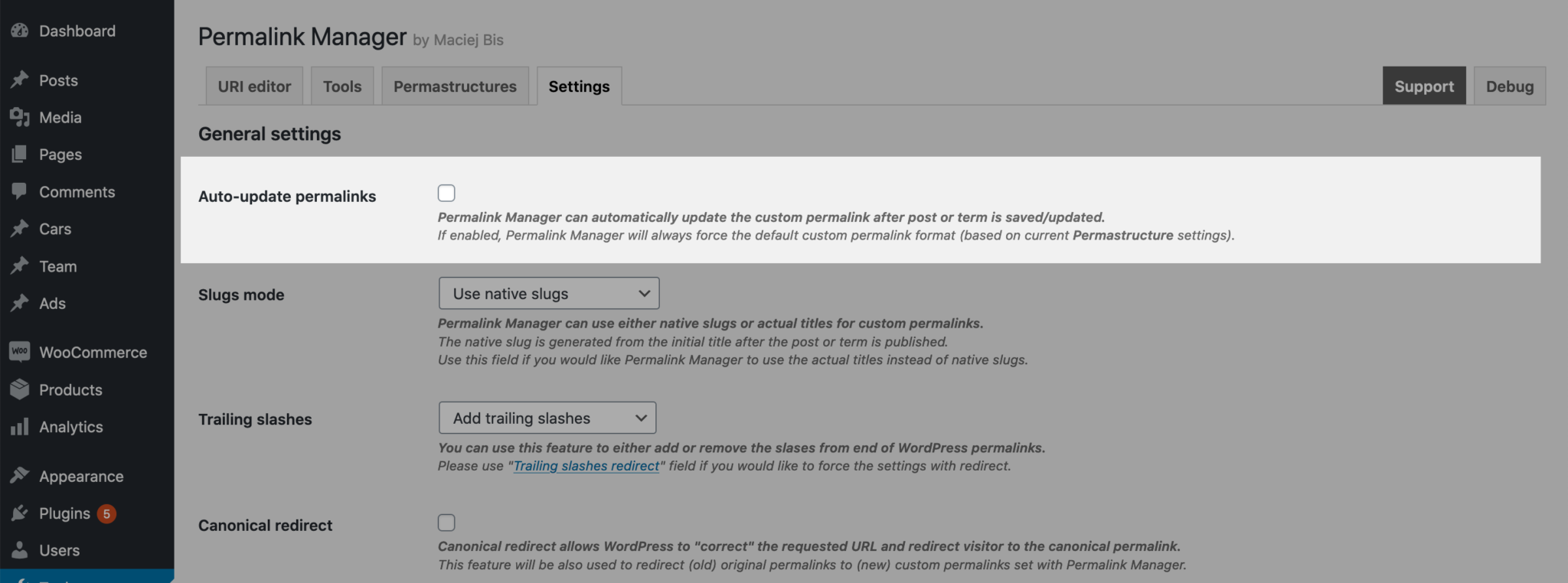
Task: Click the Dashboard gauge icon
Action: 20,31
